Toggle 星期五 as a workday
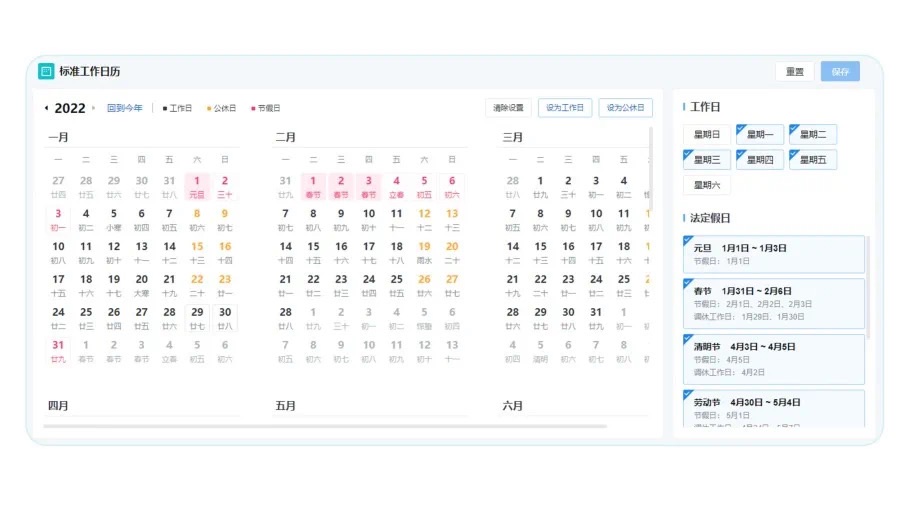913x511 pixels. pos(813,159)
